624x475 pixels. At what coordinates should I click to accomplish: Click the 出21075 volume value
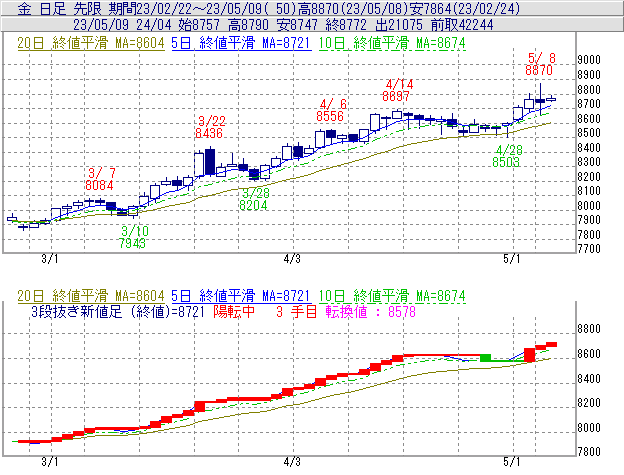coord(399,25)
